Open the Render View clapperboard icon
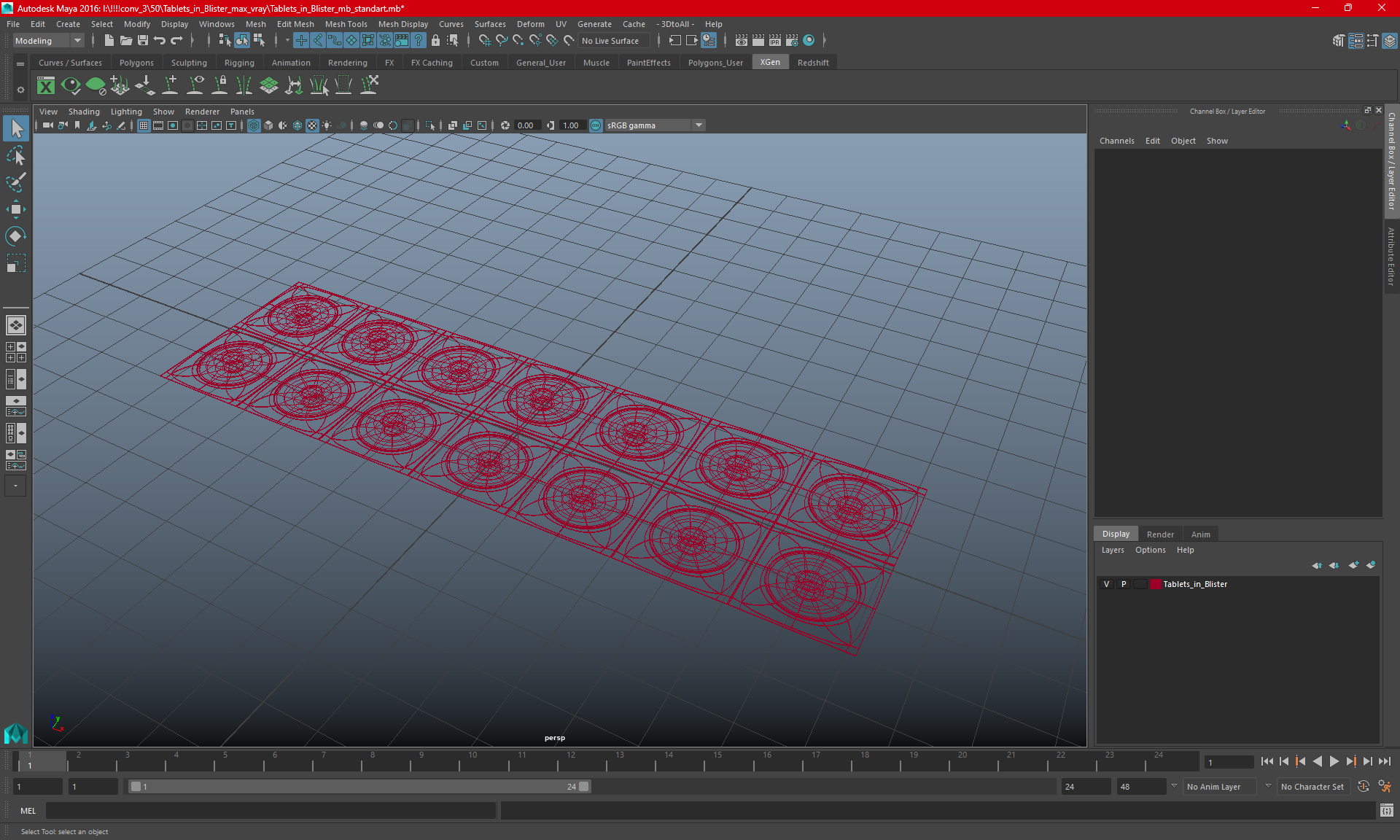The width and height of the screenshot is (1400, 840). tap(742, 41)
